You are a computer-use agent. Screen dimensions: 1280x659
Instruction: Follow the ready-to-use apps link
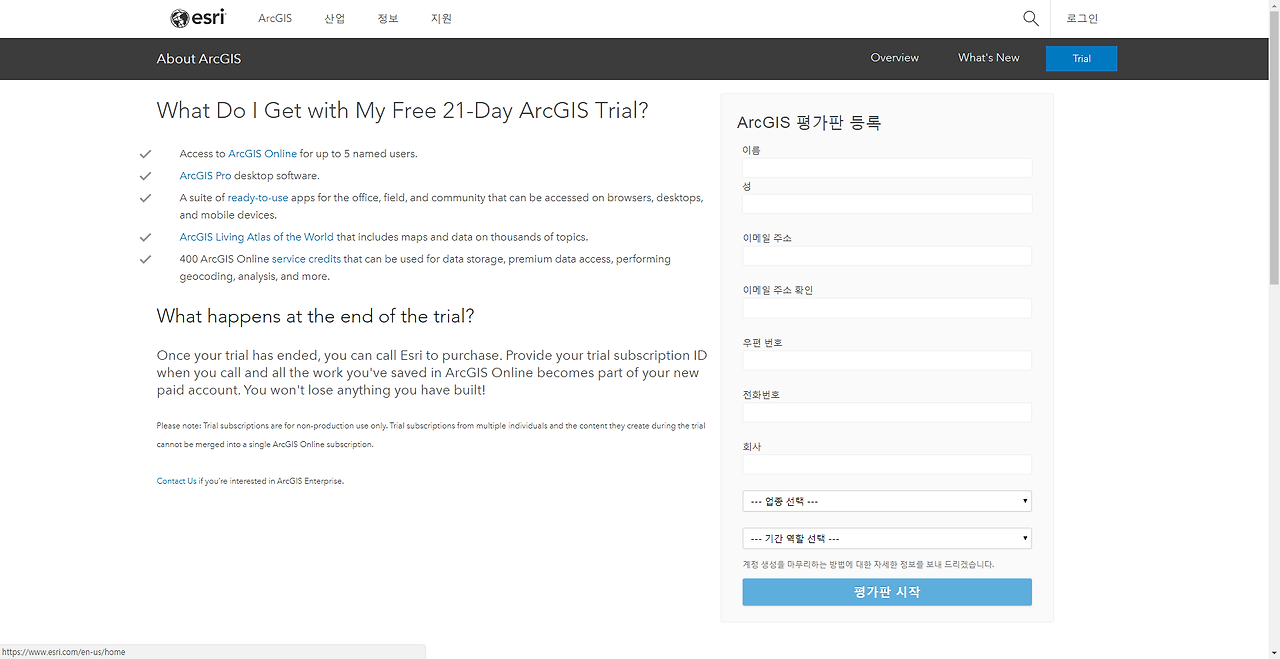(258, 198)
